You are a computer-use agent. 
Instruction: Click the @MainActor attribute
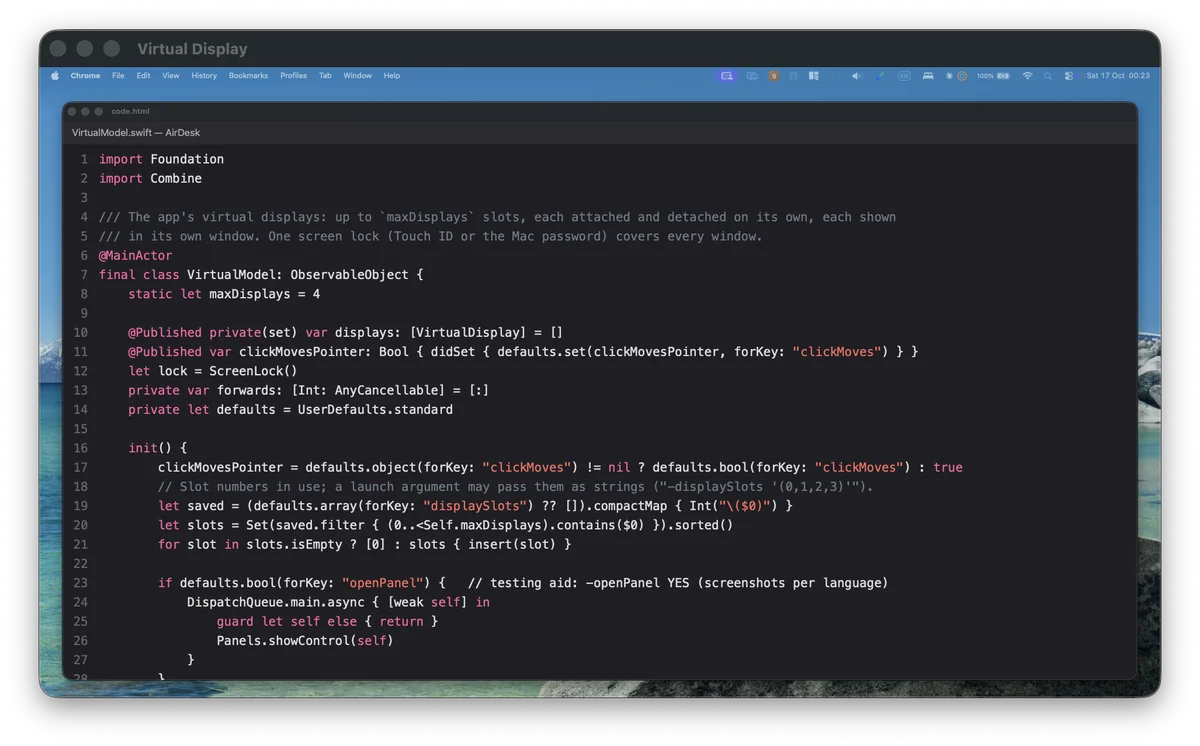[135, 255]
